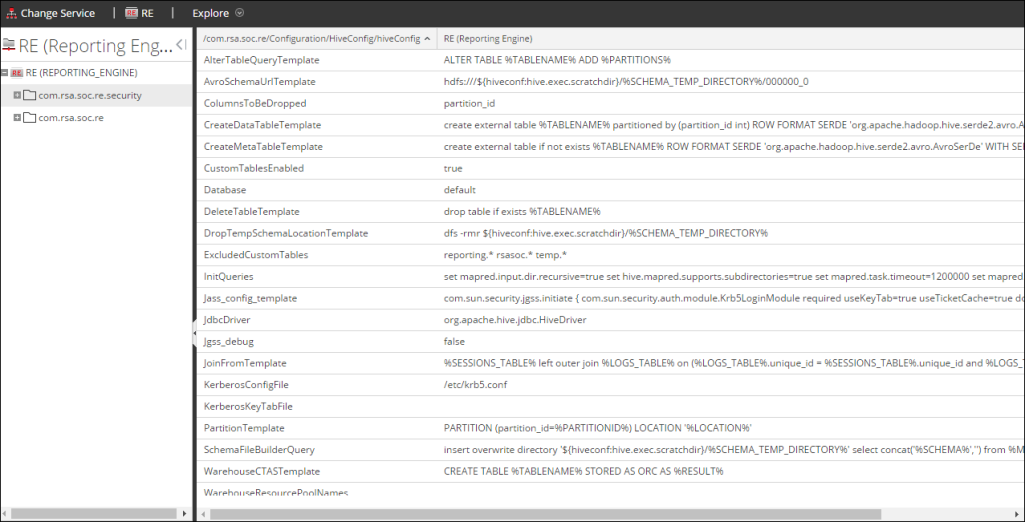This screenshot has width=1025, height=522.
Task: Click the splitter collapse handle between panels
Action: [x=194, y=333]
